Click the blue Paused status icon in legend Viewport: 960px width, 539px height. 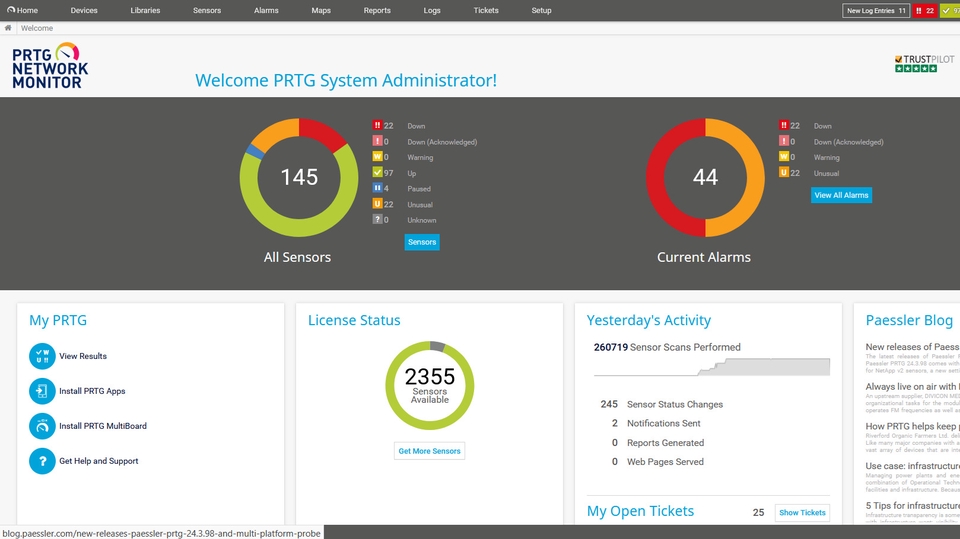(x=378, y=188)
